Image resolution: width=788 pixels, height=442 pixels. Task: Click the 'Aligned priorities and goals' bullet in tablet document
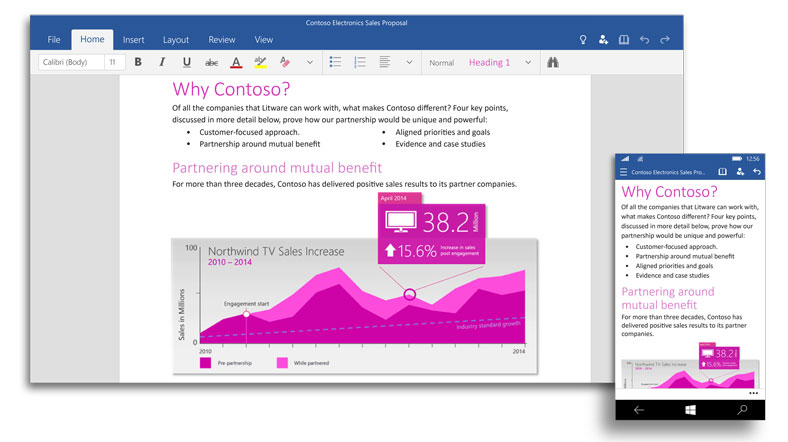[442, 132]
